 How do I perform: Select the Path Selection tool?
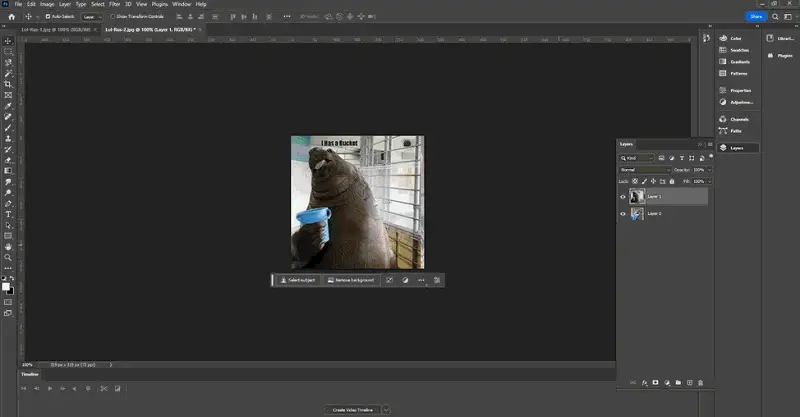point(8,225)
